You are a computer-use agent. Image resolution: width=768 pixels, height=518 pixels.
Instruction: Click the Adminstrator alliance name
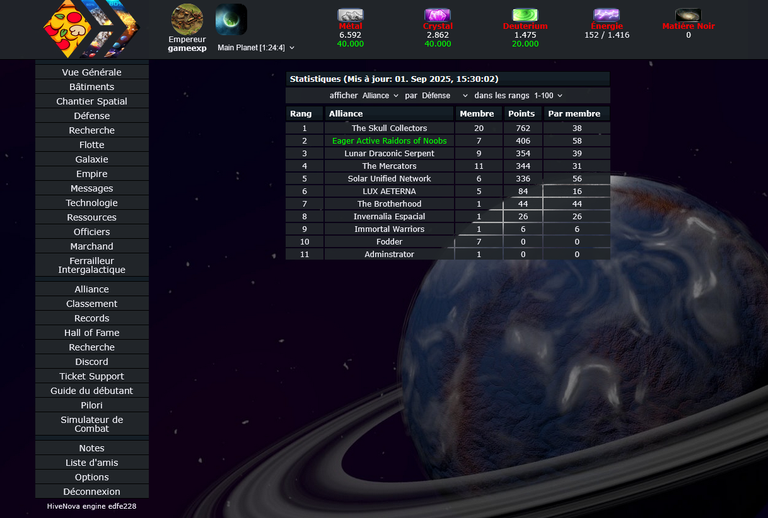click(x=389, y=254)
